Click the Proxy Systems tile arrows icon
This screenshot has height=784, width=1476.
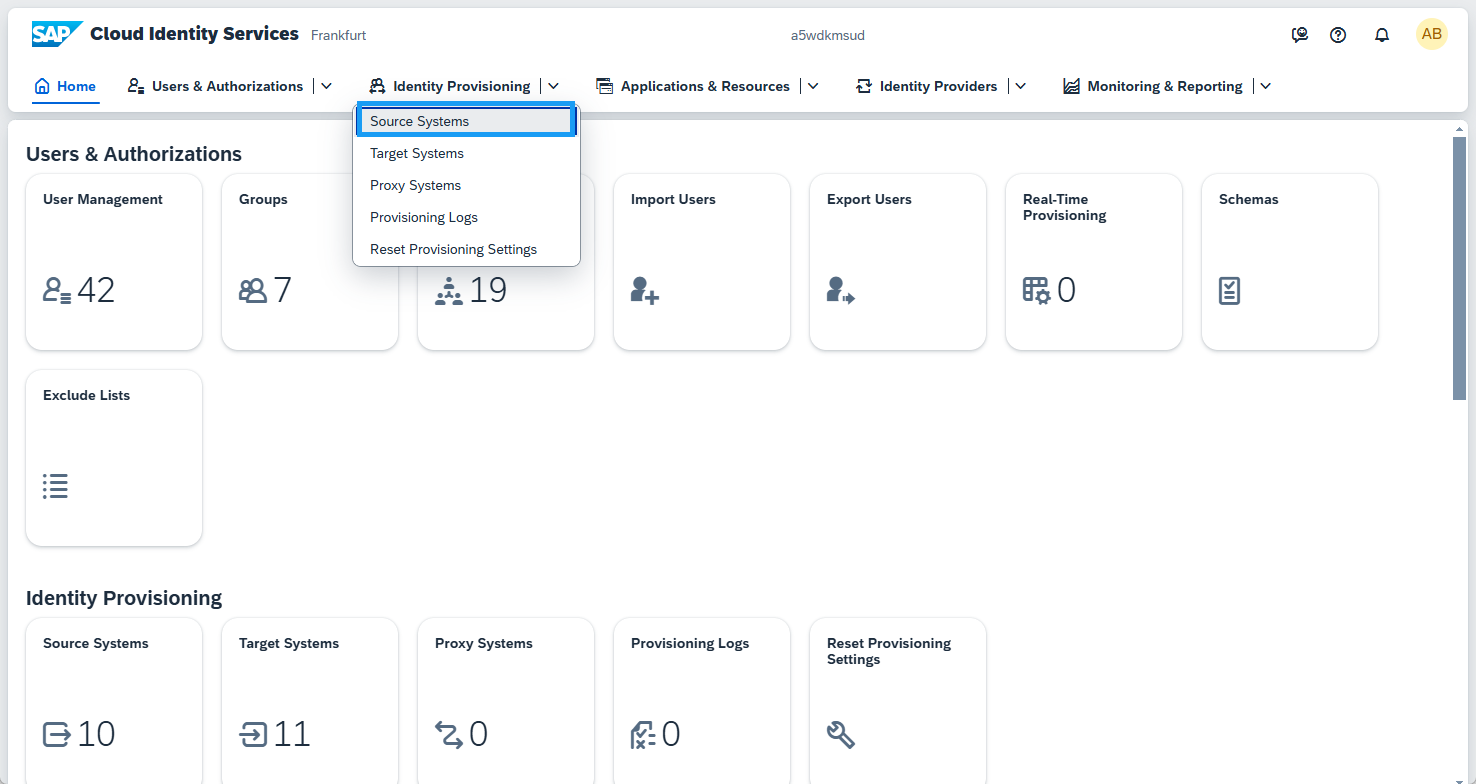click(x=449, y=735)
